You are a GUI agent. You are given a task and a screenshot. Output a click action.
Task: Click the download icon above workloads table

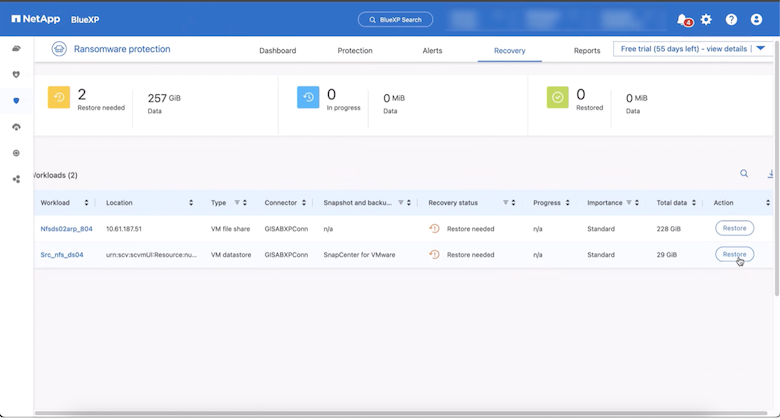coord(771,174)
